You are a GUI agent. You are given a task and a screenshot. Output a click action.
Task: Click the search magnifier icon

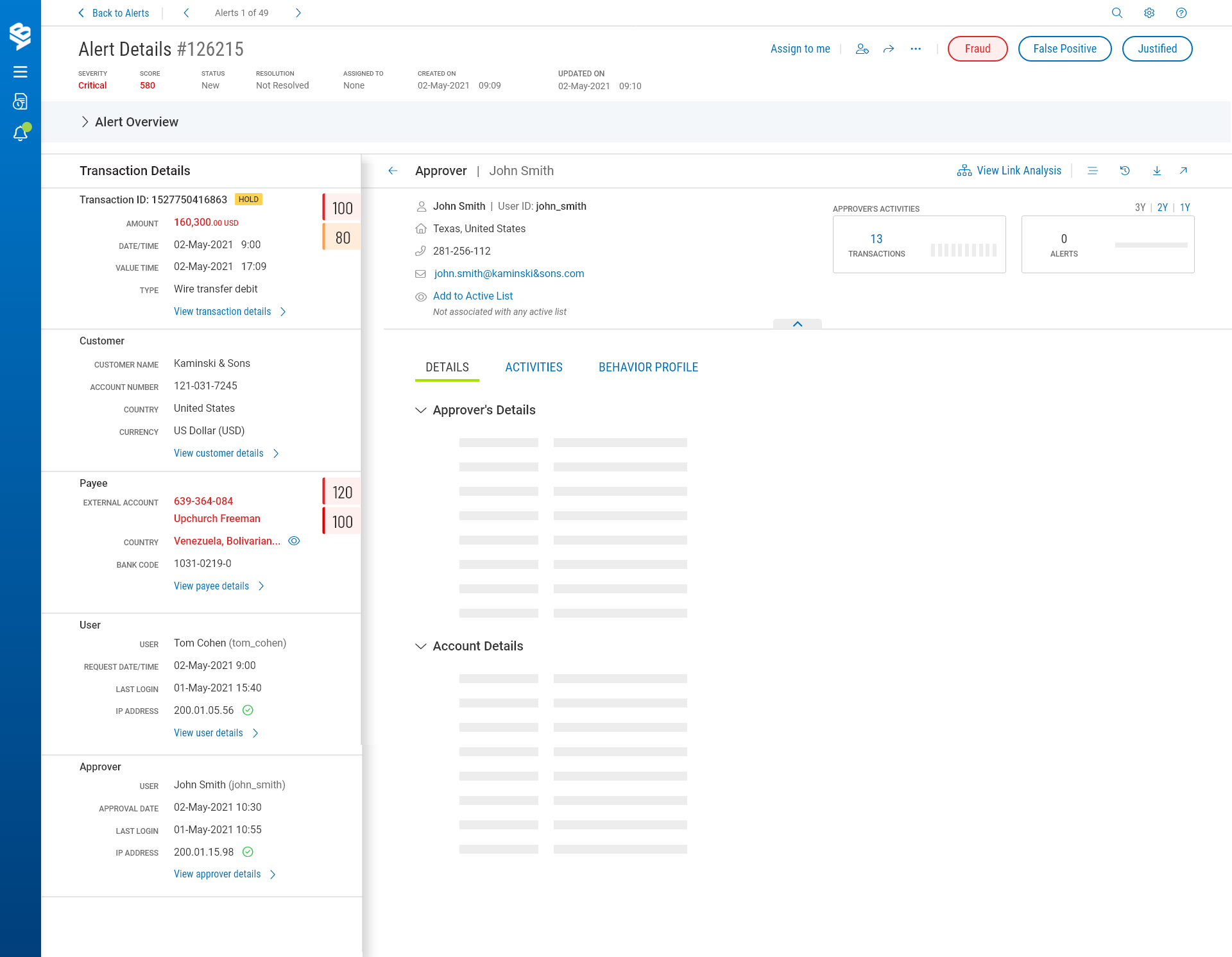click(1117, 13)
